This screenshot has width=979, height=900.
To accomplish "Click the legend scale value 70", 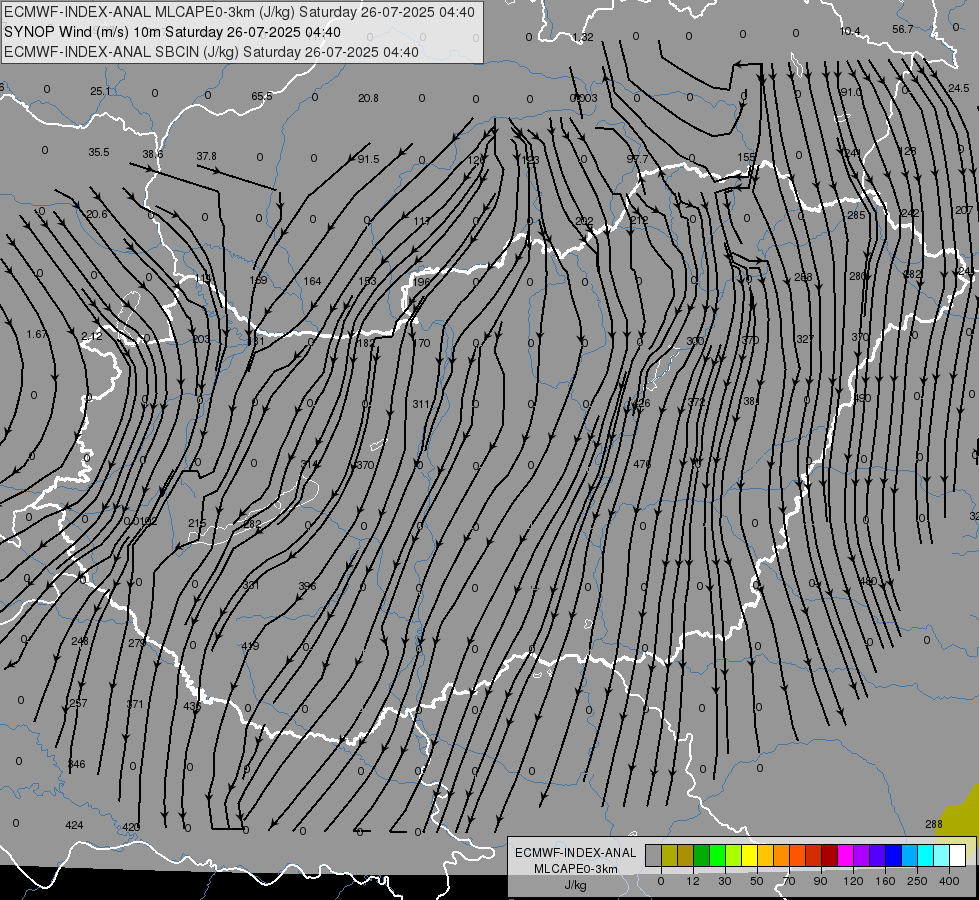I will coord(789,881).
